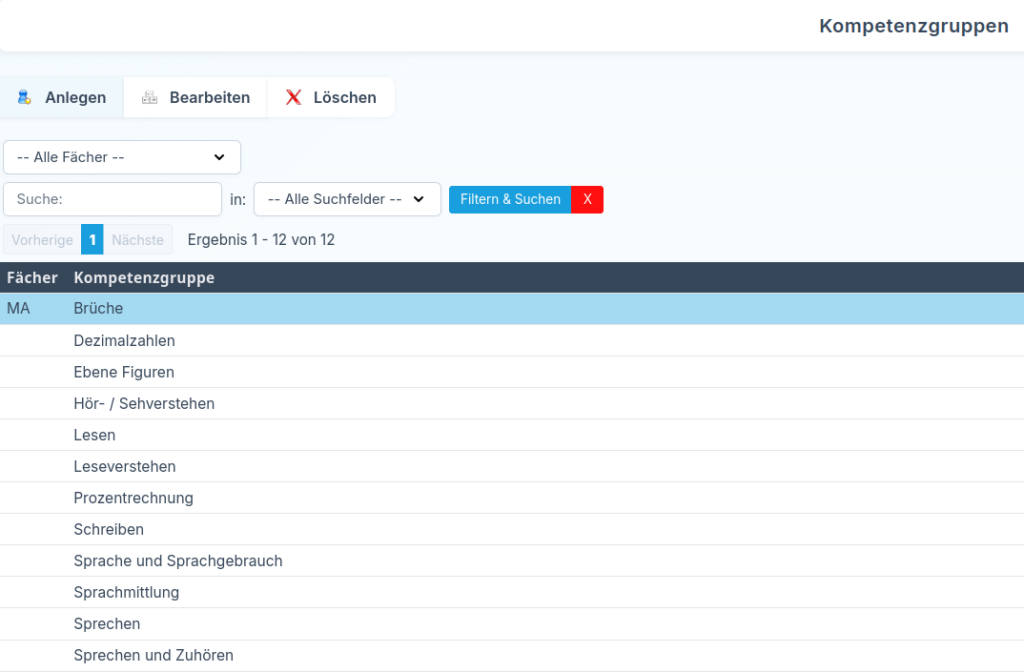Expand the Alle Suchfelder dropdown

click(347, 199)
